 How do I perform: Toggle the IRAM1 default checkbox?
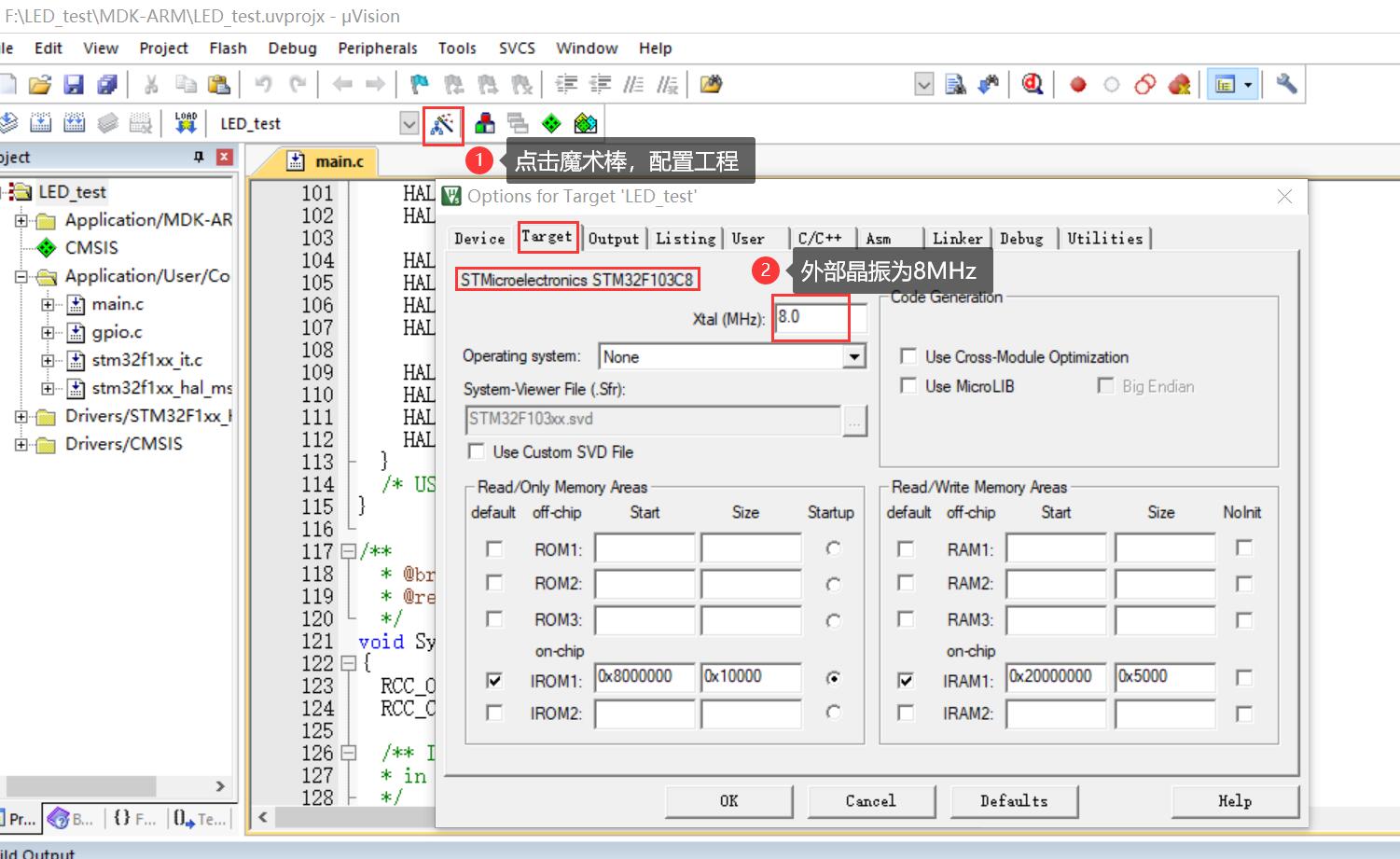(x=906, y=680)
